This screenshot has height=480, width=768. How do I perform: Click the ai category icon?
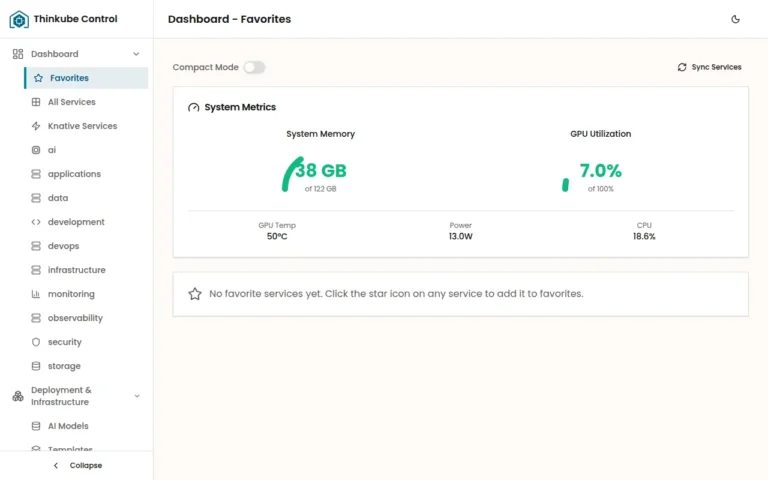(x=36, y=150)
